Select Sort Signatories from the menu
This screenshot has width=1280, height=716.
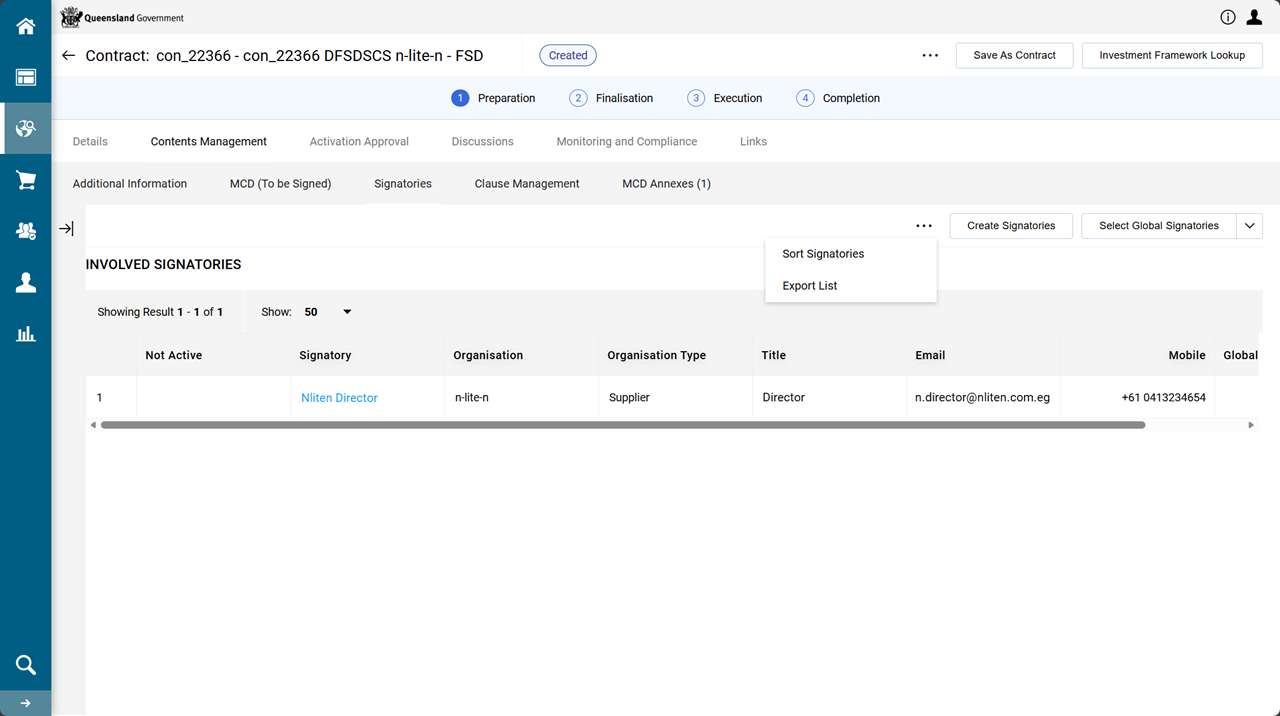[x=823, y=254]
